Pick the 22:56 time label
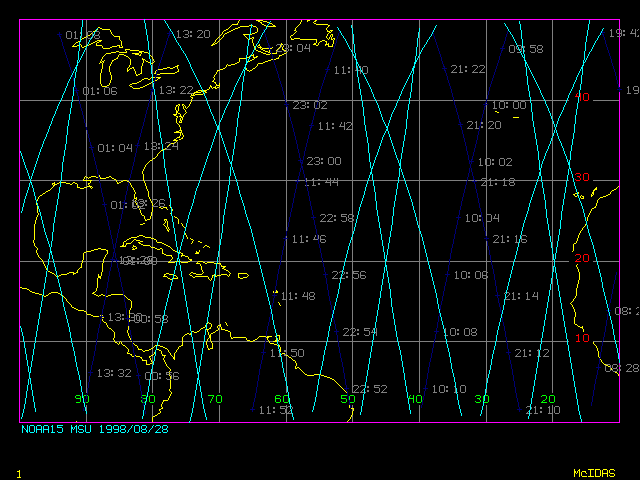Image resolution: width=640 pixels, height=480 pixels. click(x=349, y=275)
